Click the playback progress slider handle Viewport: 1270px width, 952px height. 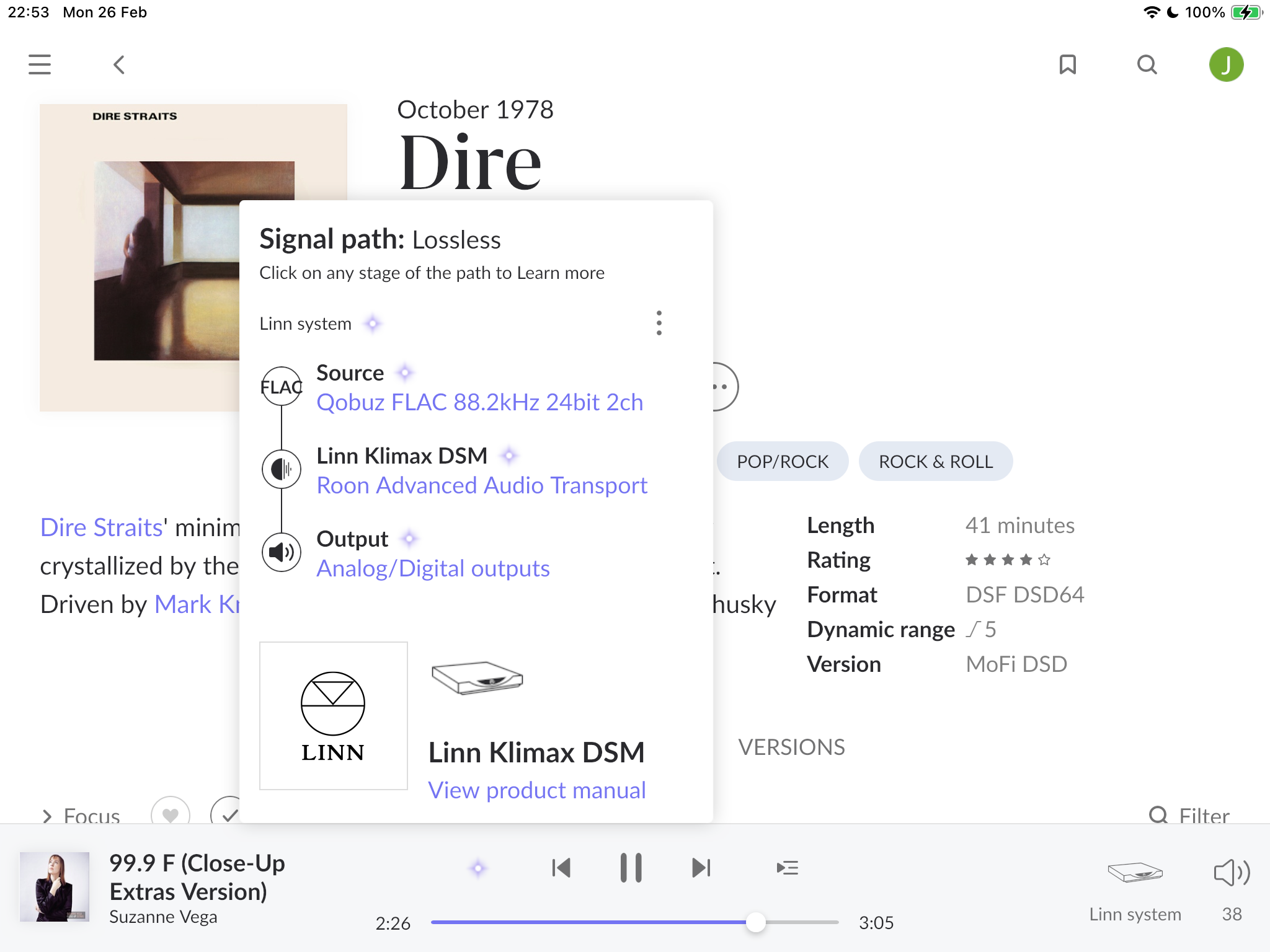pos(755,922)
